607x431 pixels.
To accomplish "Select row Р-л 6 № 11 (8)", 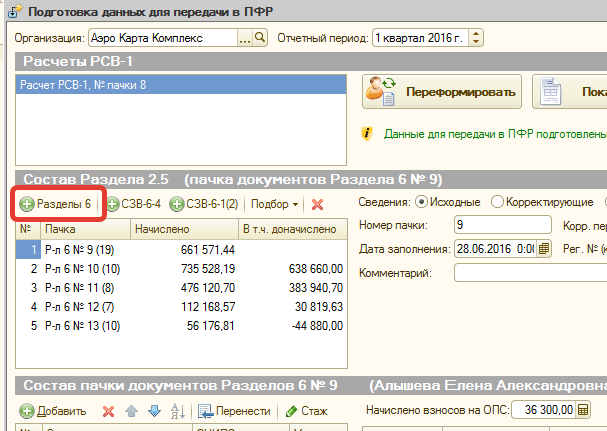I will coord(181,288).
